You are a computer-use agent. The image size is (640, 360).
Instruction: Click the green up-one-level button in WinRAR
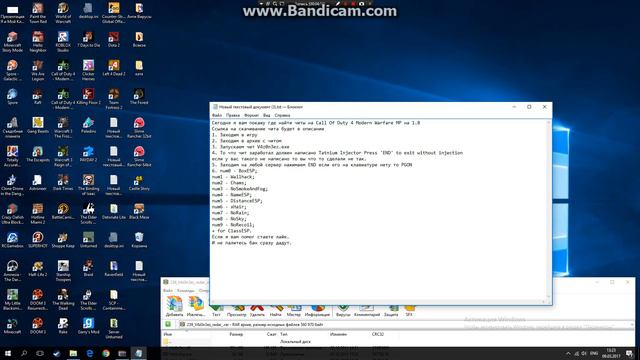168,324
